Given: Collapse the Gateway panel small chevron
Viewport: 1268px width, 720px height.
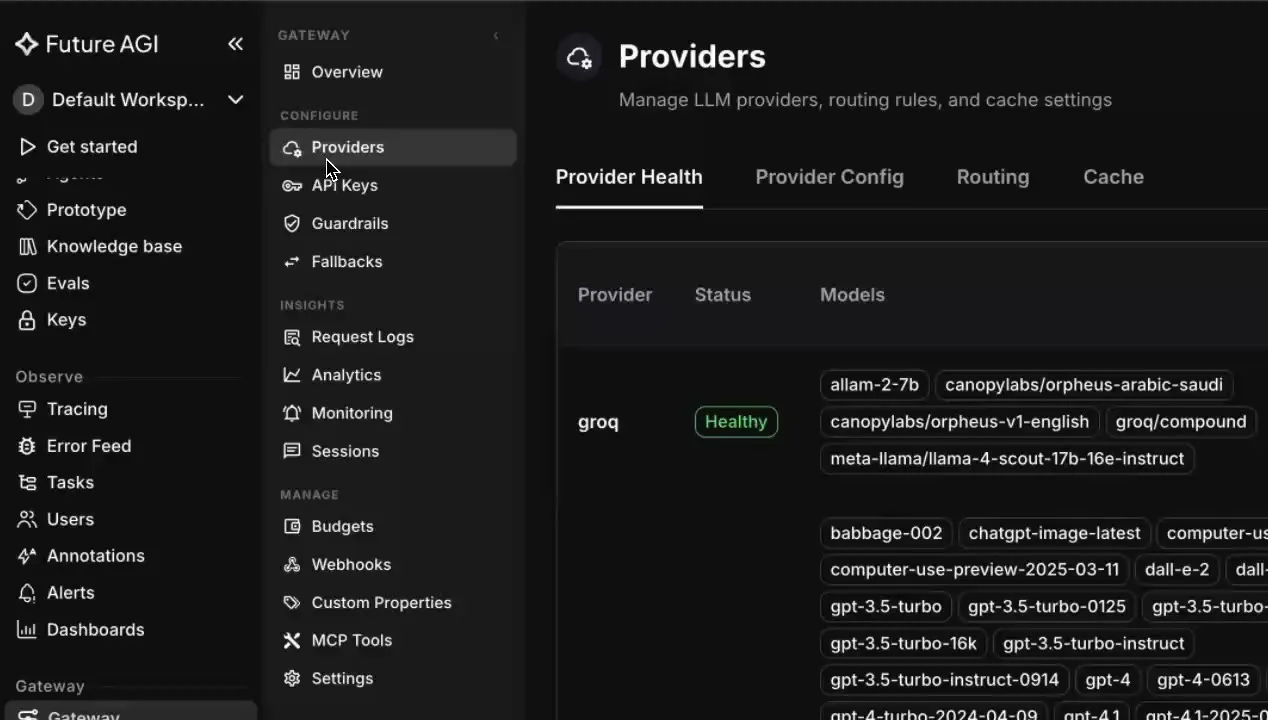Looking at the screenshot, I should (496, 36).
